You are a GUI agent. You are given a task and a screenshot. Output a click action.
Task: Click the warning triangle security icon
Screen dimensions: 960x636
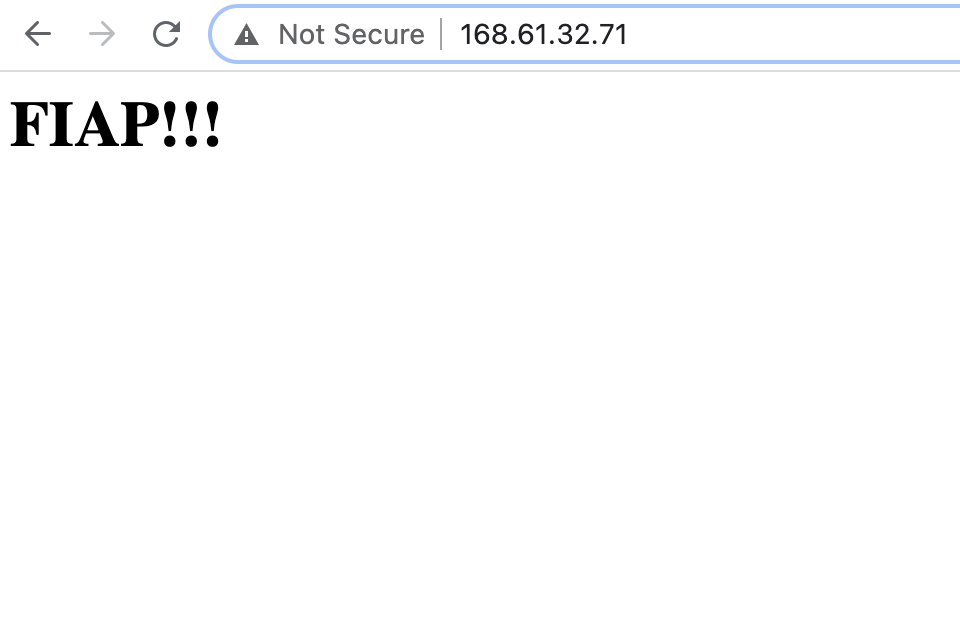tap(246, 35)
